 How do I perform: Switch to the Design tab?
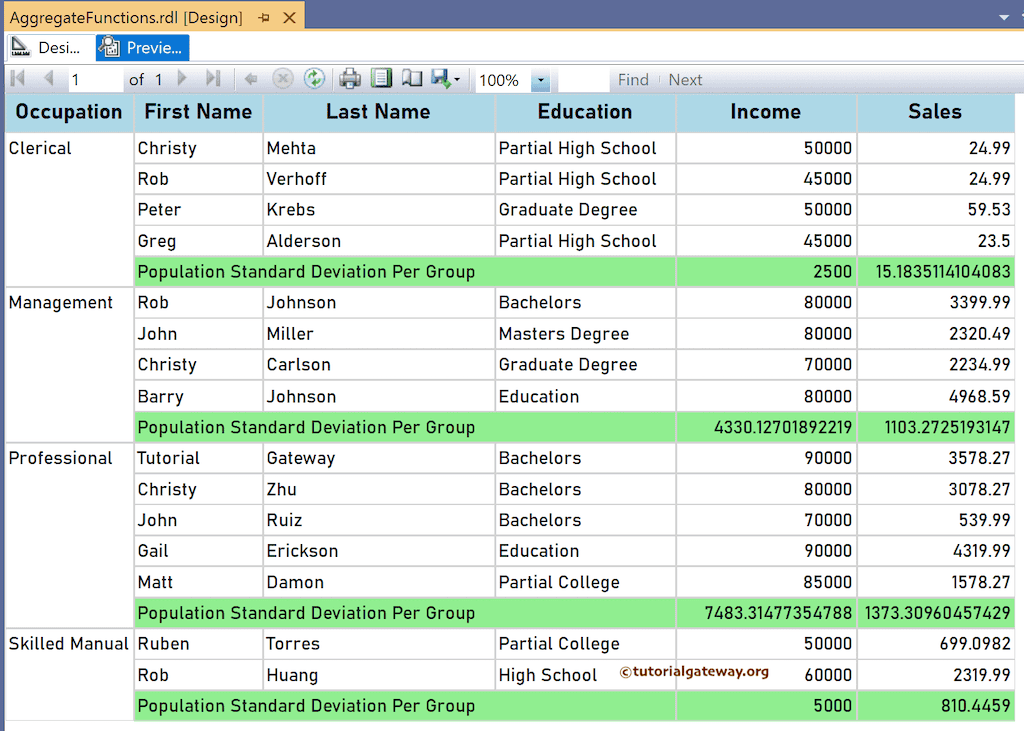pos(47,48)
